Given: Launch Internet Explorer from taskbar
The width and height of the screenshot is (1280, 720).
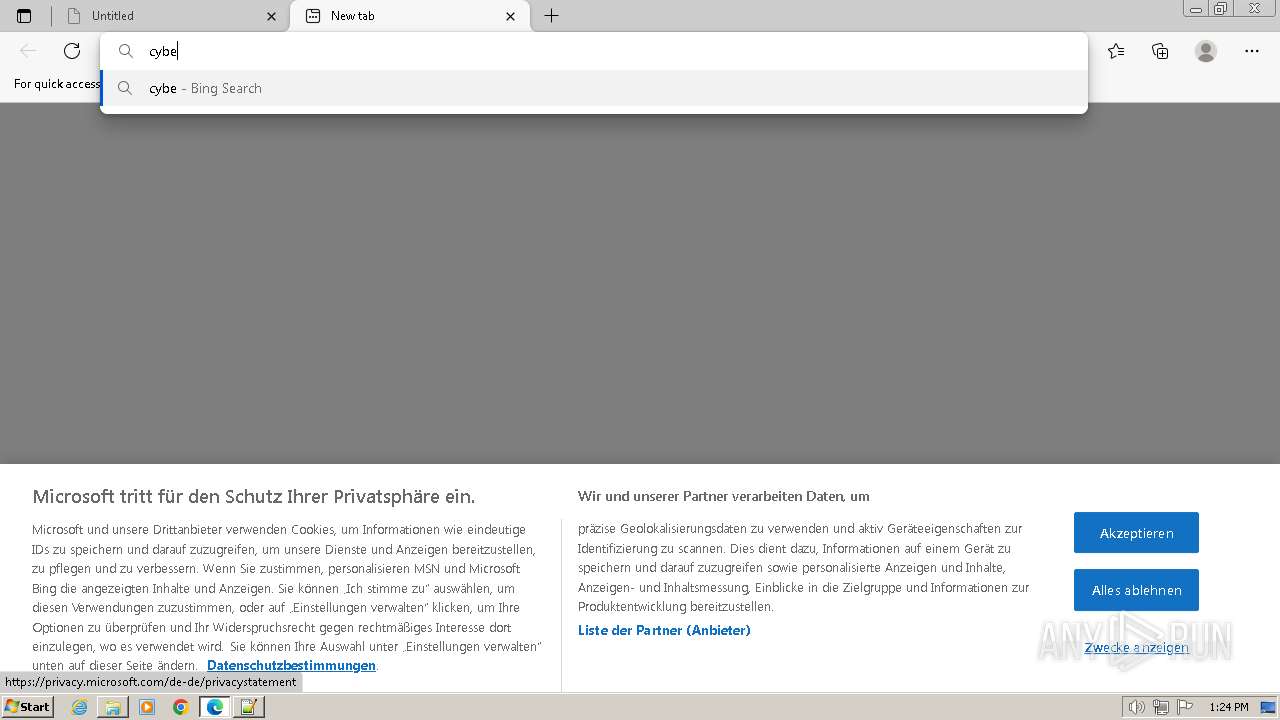Looking at the screenshot, I should coord(80,707).
